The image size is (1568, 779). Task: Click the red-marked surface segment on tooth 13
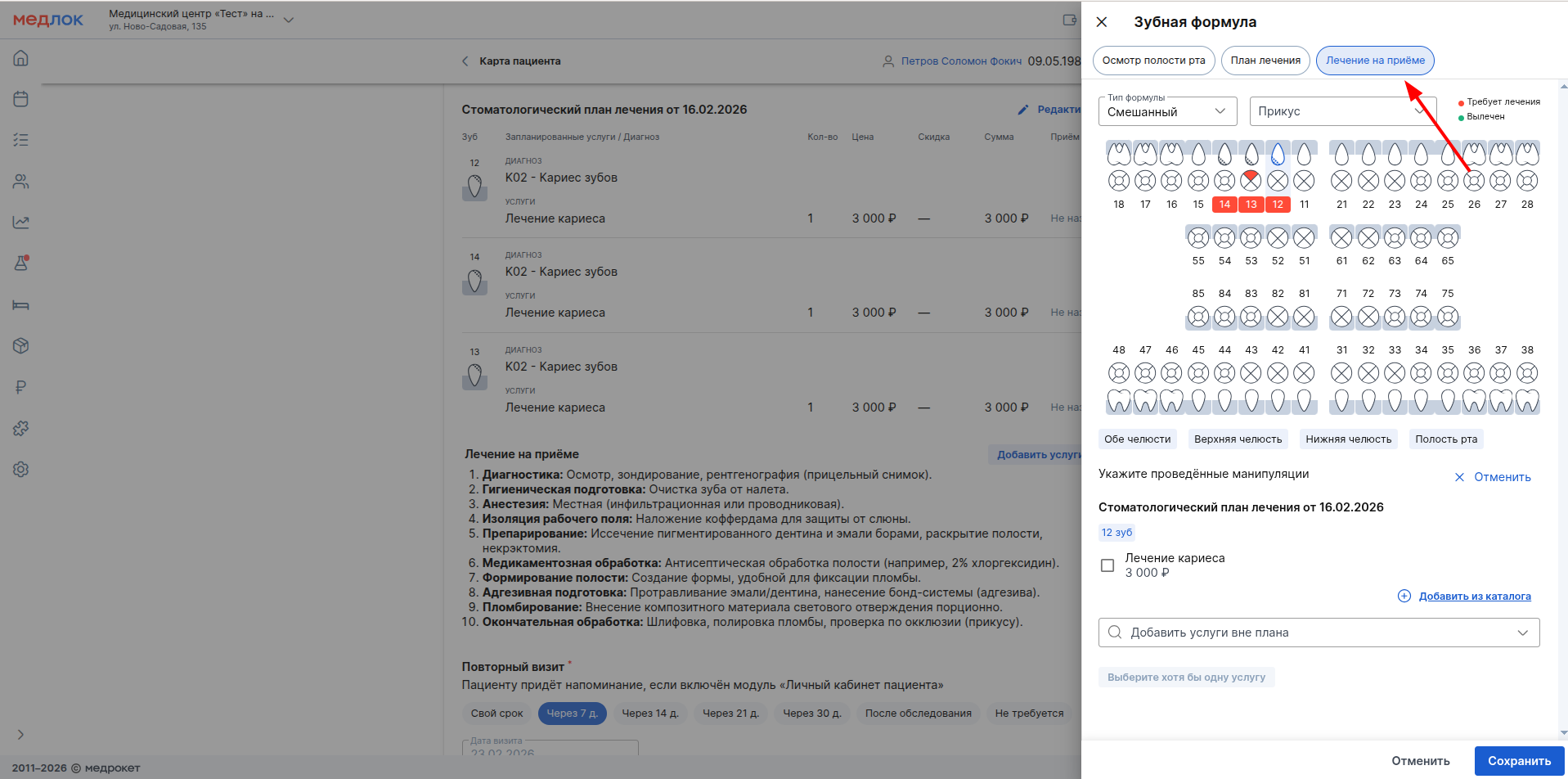[1251, 174]
